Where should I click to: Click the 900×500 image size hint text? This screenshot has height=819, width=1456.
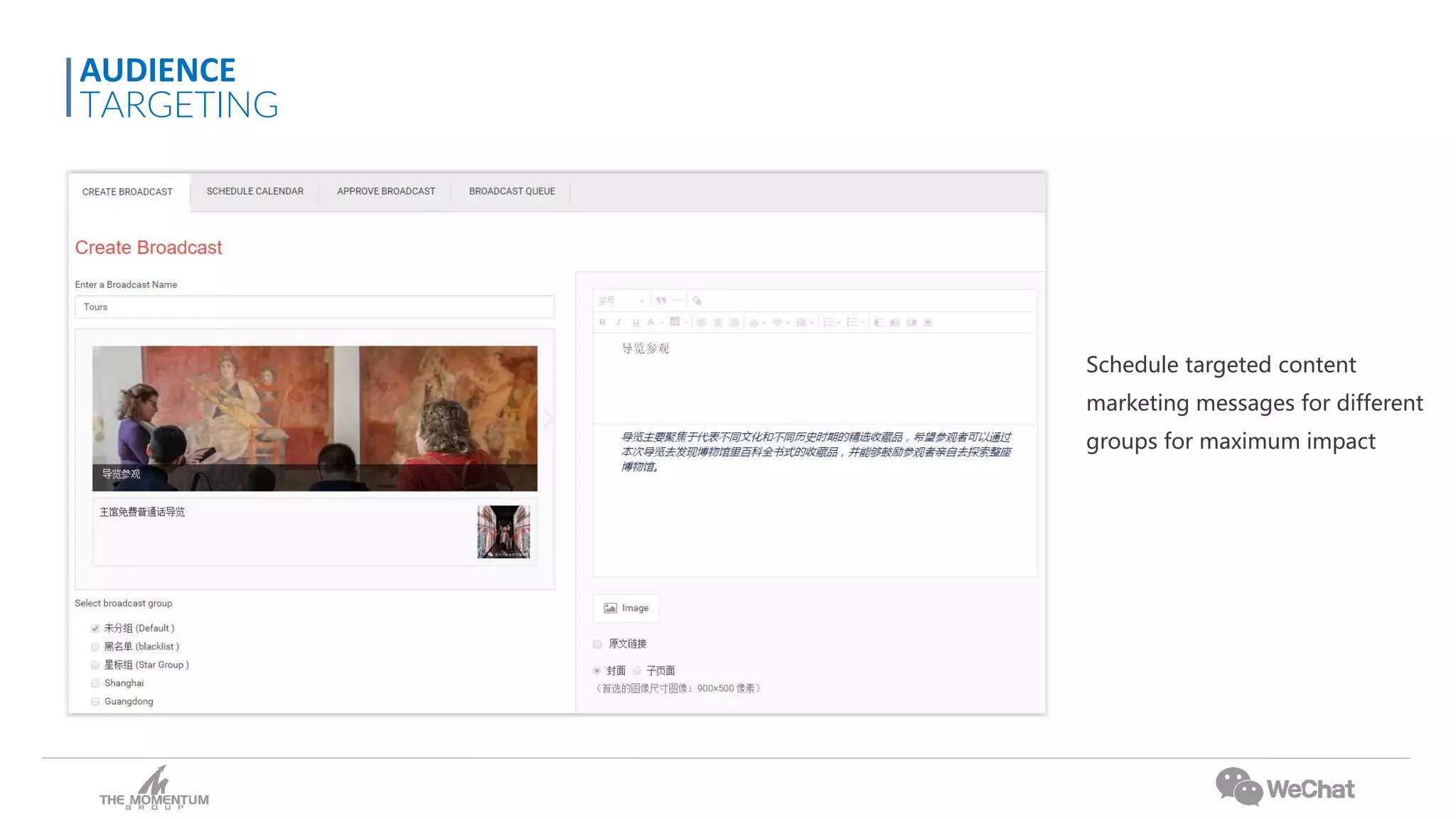click(678, 688)
